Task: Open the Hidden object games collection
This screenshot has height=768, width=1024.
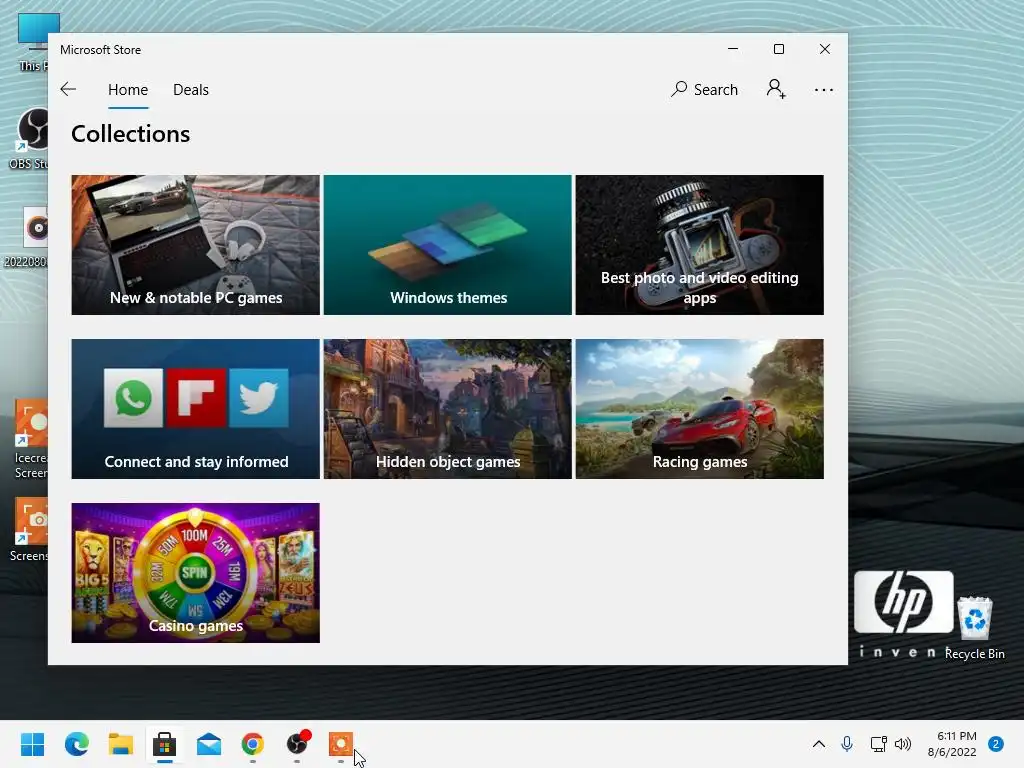Action: (x=447, y=409)
